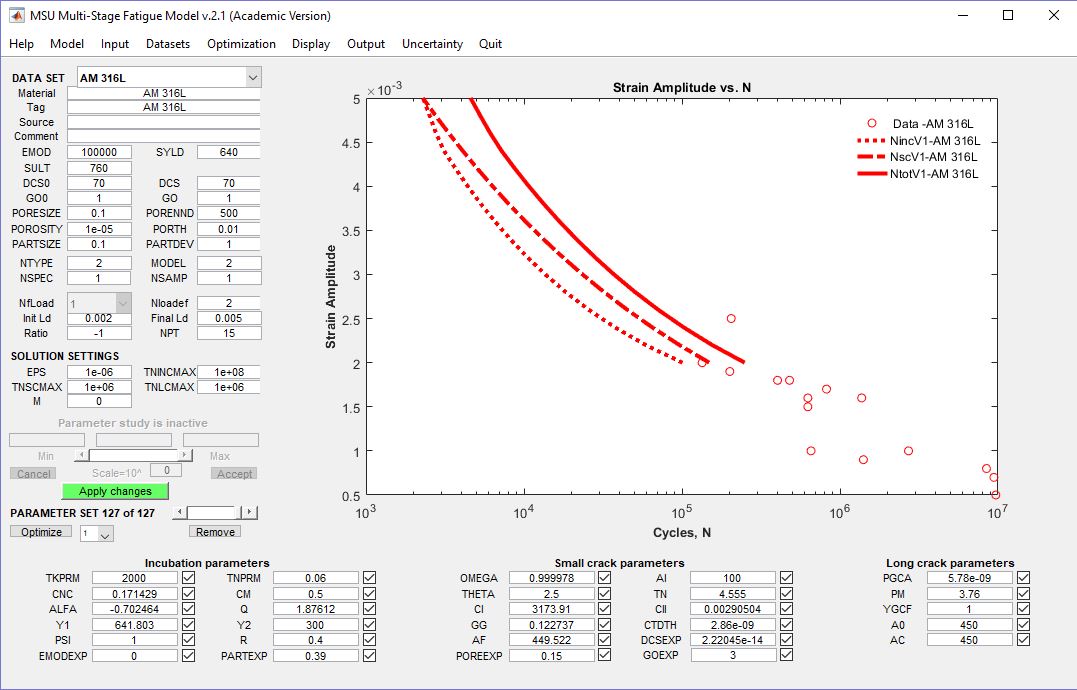The height and width of the screenshot is (690, 1077).
Task: Toggle the PGCA long crack checkbox
Action: pyautogui.click(x=1023, y=578)
